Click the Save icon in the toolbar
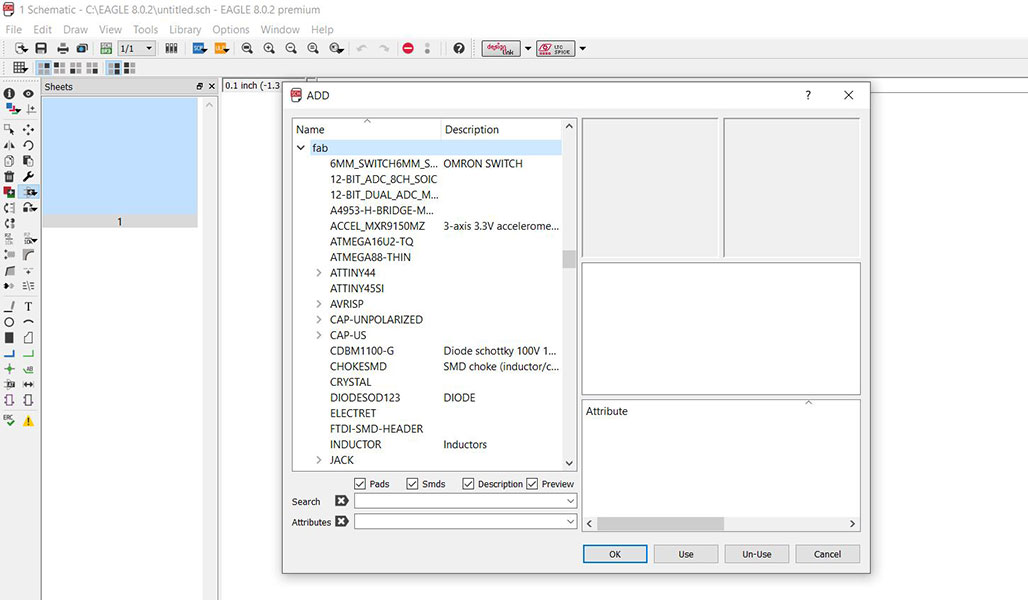 (x=41, y=49)
